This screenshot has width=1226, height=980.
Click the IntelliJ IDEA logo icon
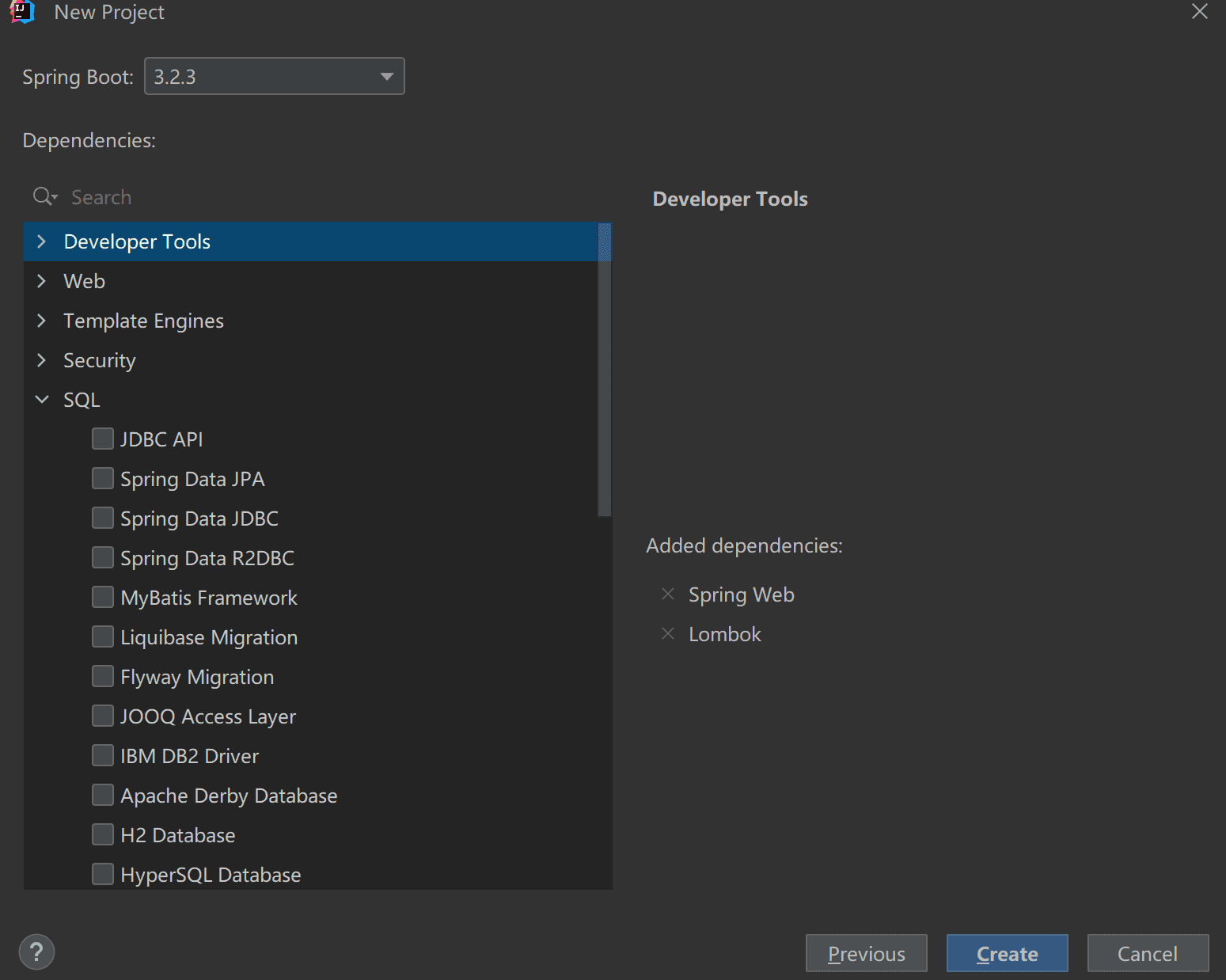23,12
